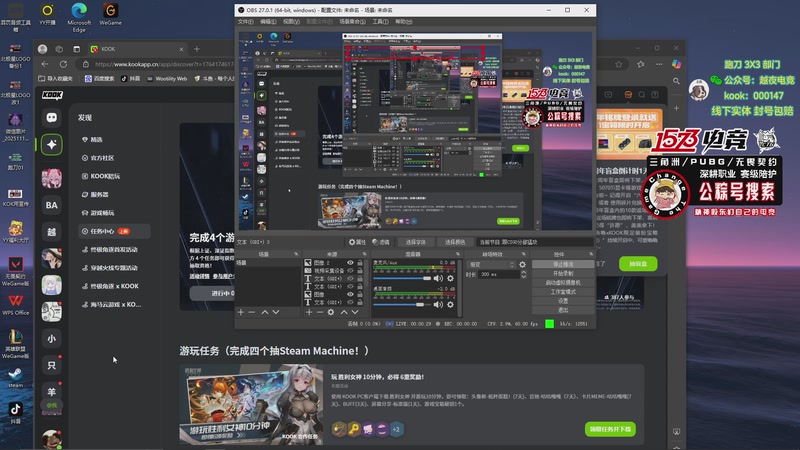Toggle lock on 图像 source

coord(360,294)
